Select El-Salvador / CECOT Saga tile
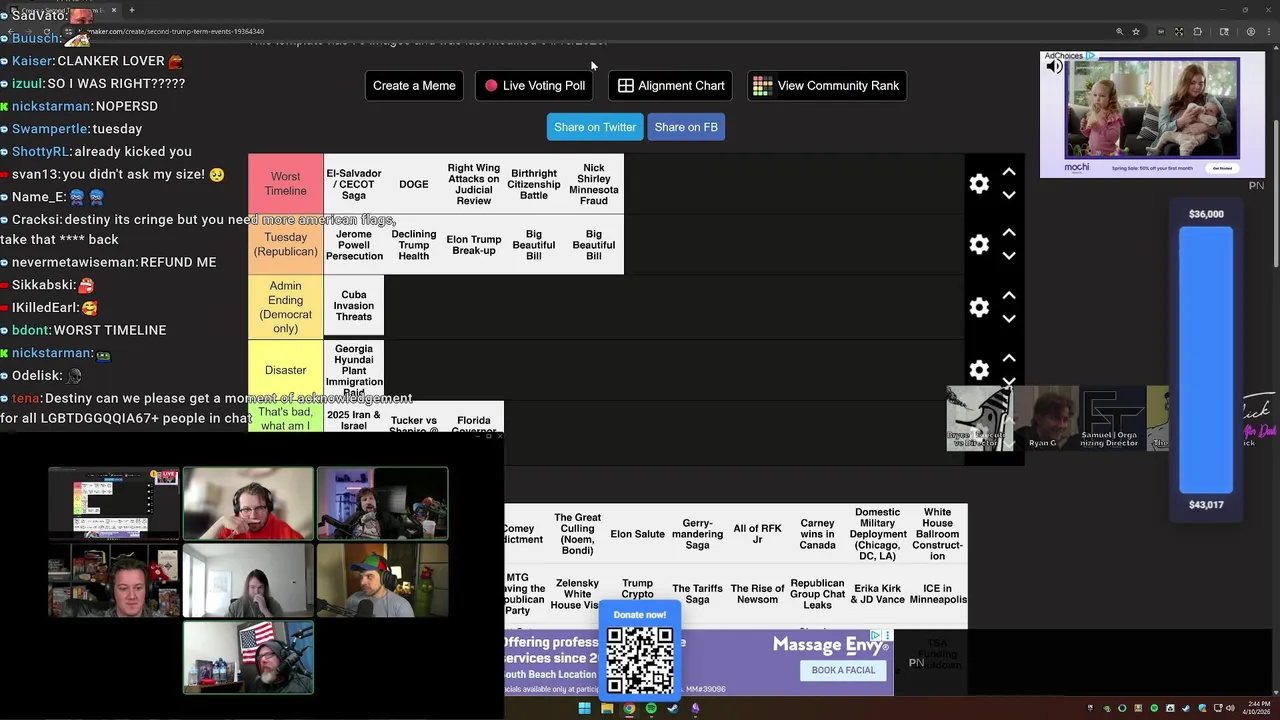The height and width of the screenshot is (720, 1280). (x=354, y=184)
